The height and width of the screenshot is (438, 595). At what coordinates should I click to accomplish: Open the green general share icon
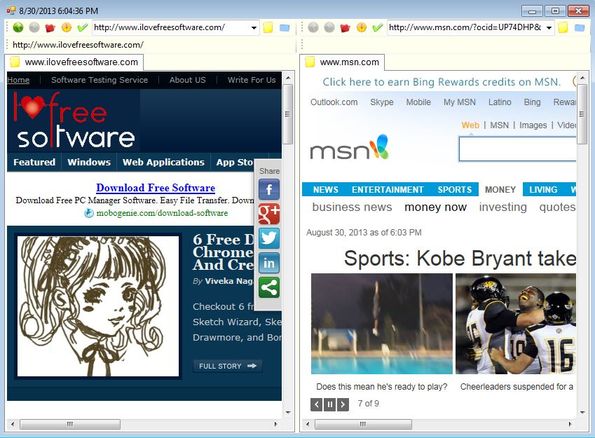269,288
